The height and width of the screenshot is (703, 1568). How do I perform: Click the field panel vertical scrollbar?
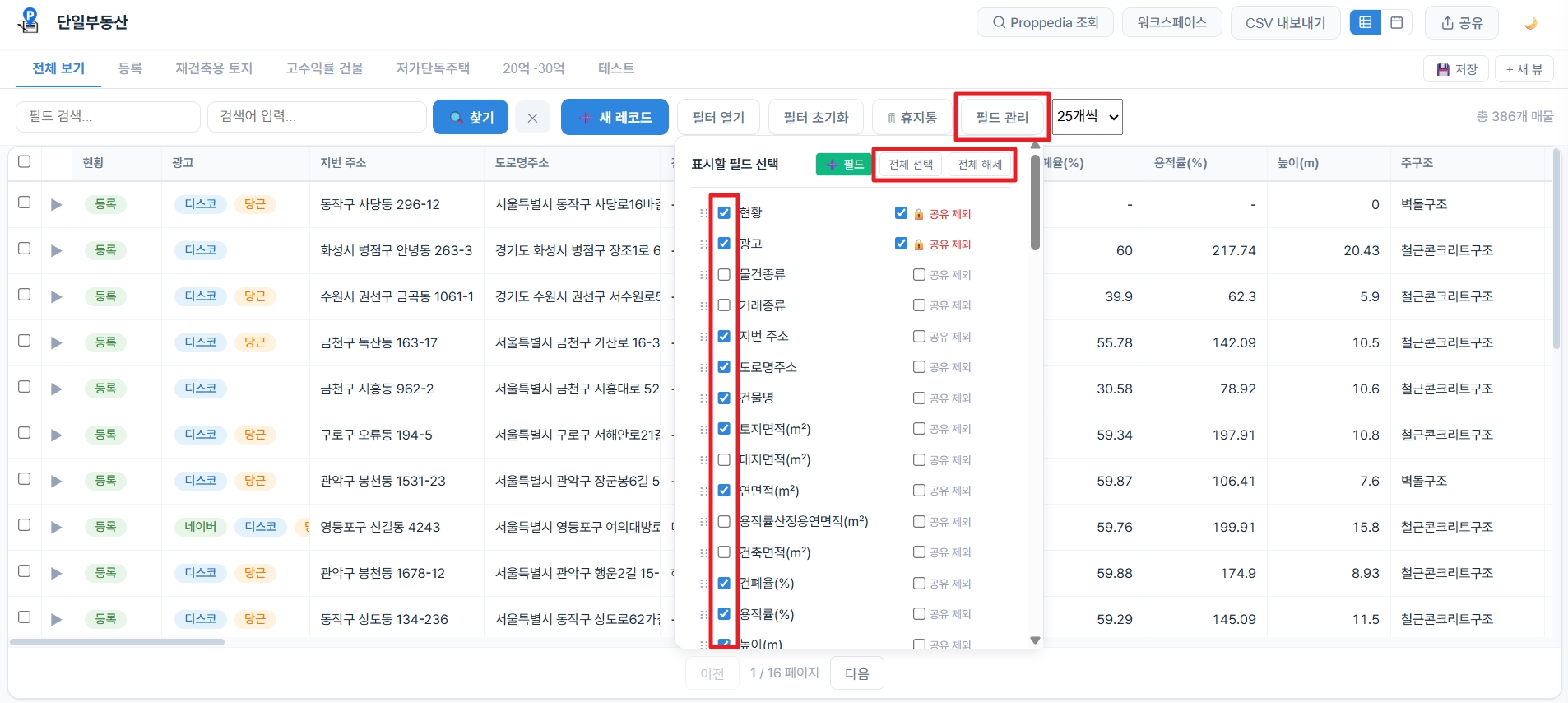tap(1035, 202)
